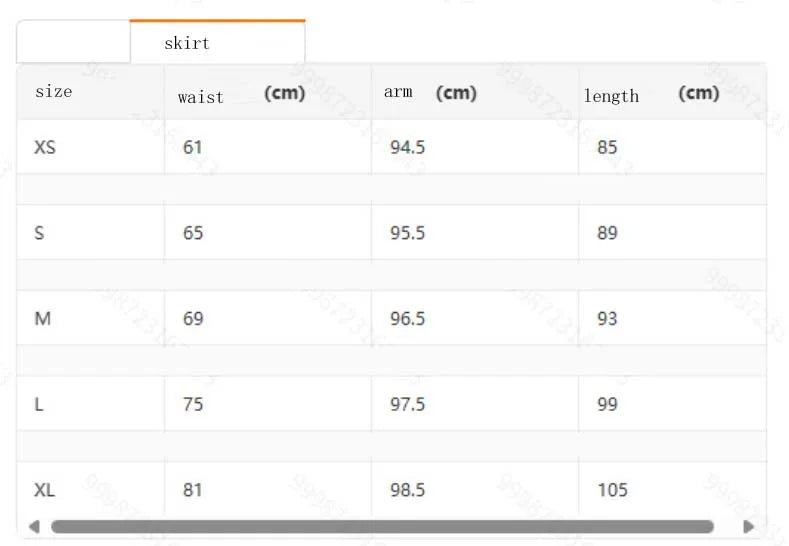The image size is (789, 546).
Task: Click the waist value 61 cell
Action: point(193,148)
